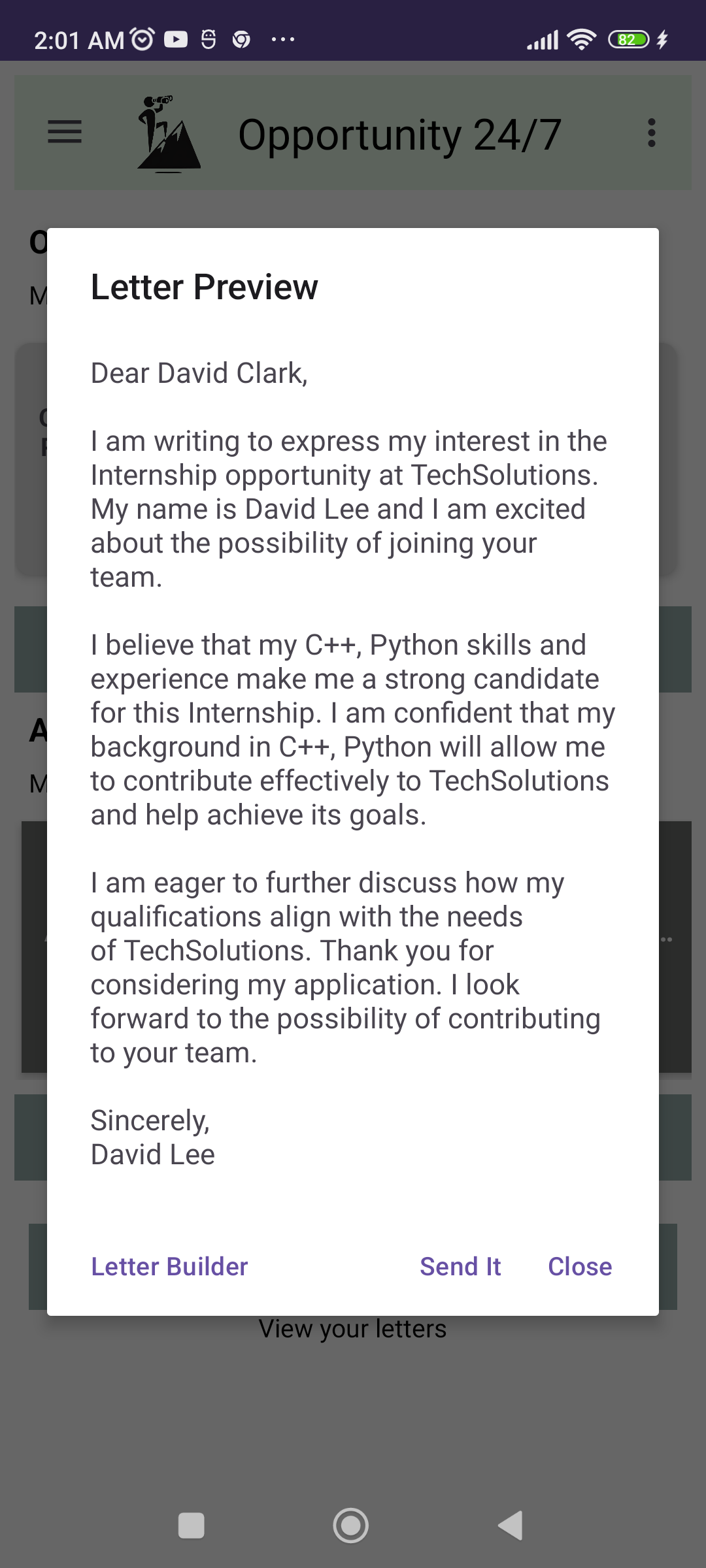Open the hamburger navigation menu
Image resolution: width=706 pixels, height=1568 pixels.
point(65,132)
